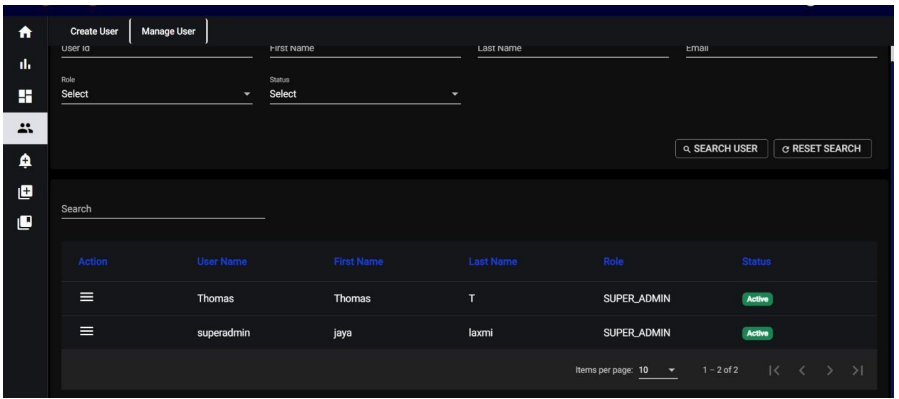Click the RESET SEARCH button
Viewport: 899px width, 399px height.
point(822,148)
